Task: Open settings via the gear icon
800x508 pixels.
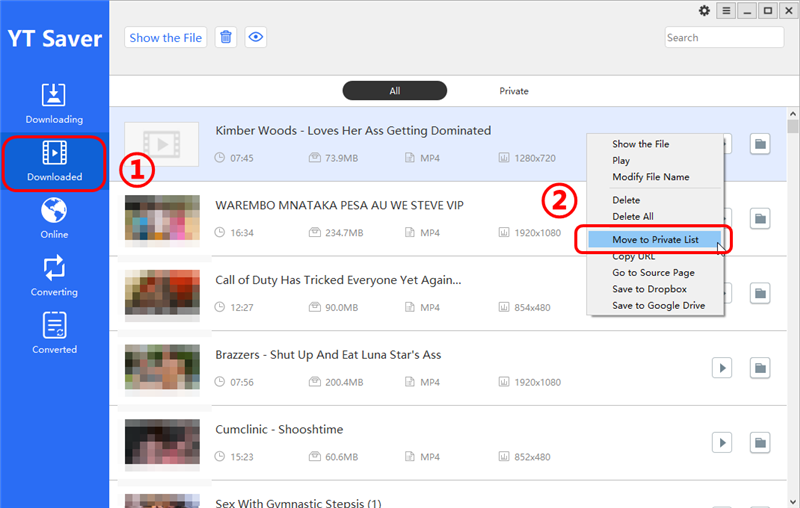Action: 704,11
